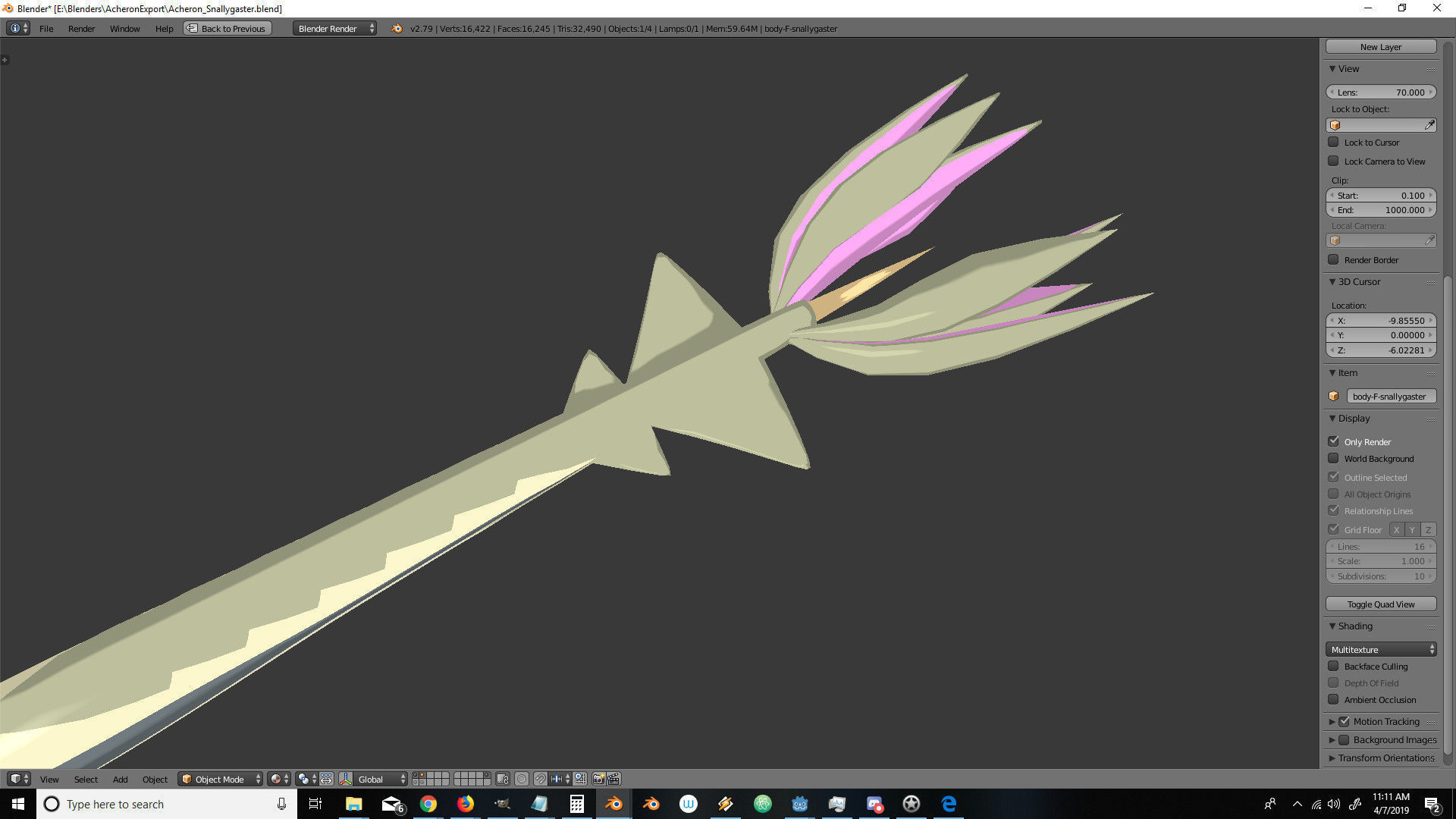Screen dimensions: 1456x819
Task: Open Windows Start menu
Action: click(x=18, y=804)
